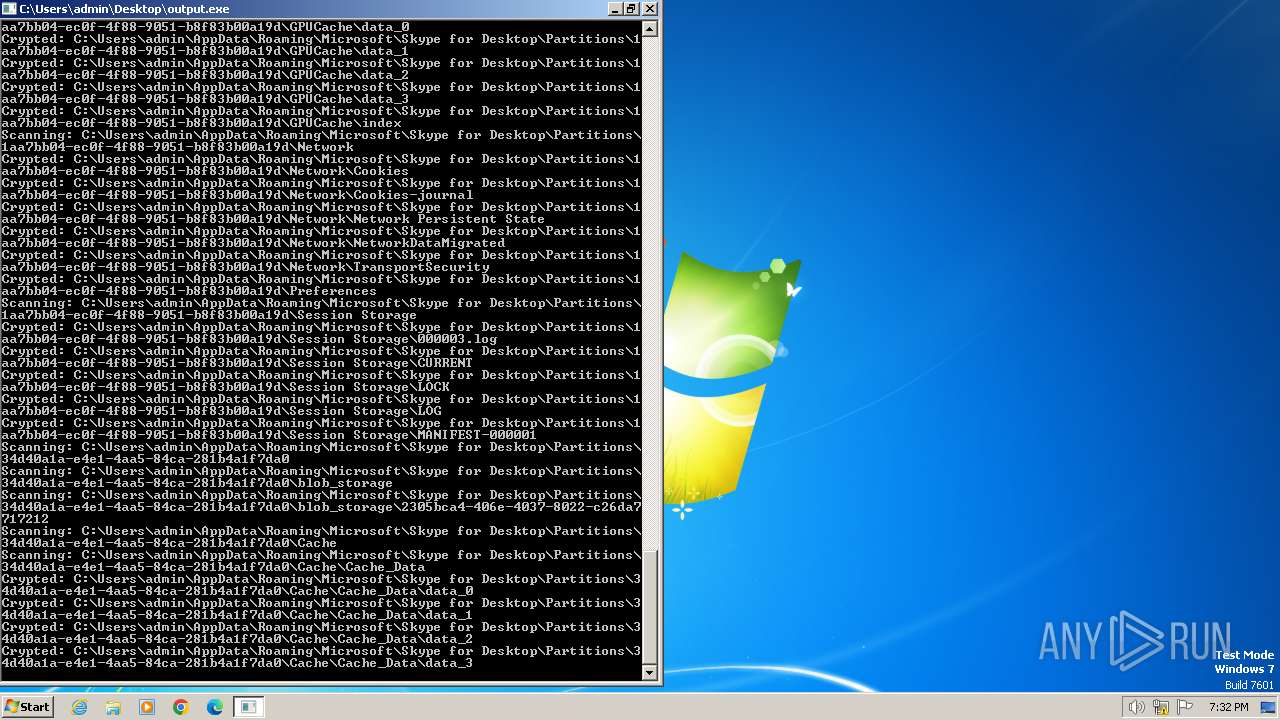Click the console vertical scrollbar thumb

tap(650, 606)
